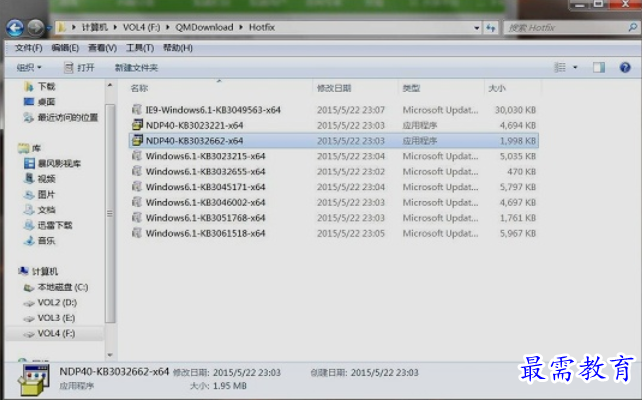The width and height of the screenshot is (642, 400).
Task: Click the Windows6.1-KB3045171-x64 update icon
Action: (137, 187)
